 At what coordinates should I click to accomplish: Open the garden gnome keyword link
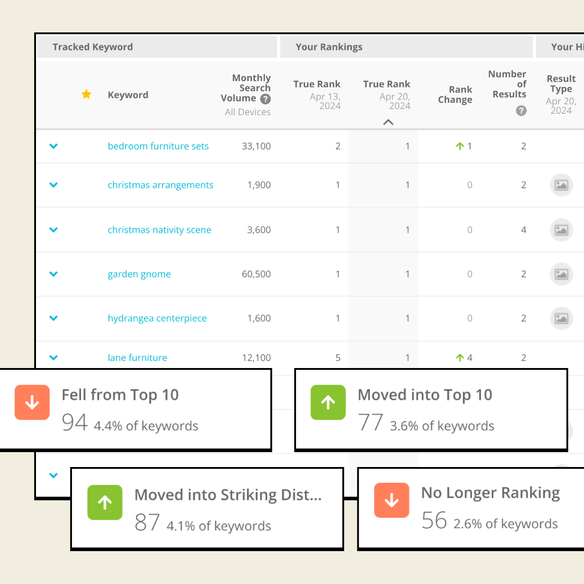[139, 274]
